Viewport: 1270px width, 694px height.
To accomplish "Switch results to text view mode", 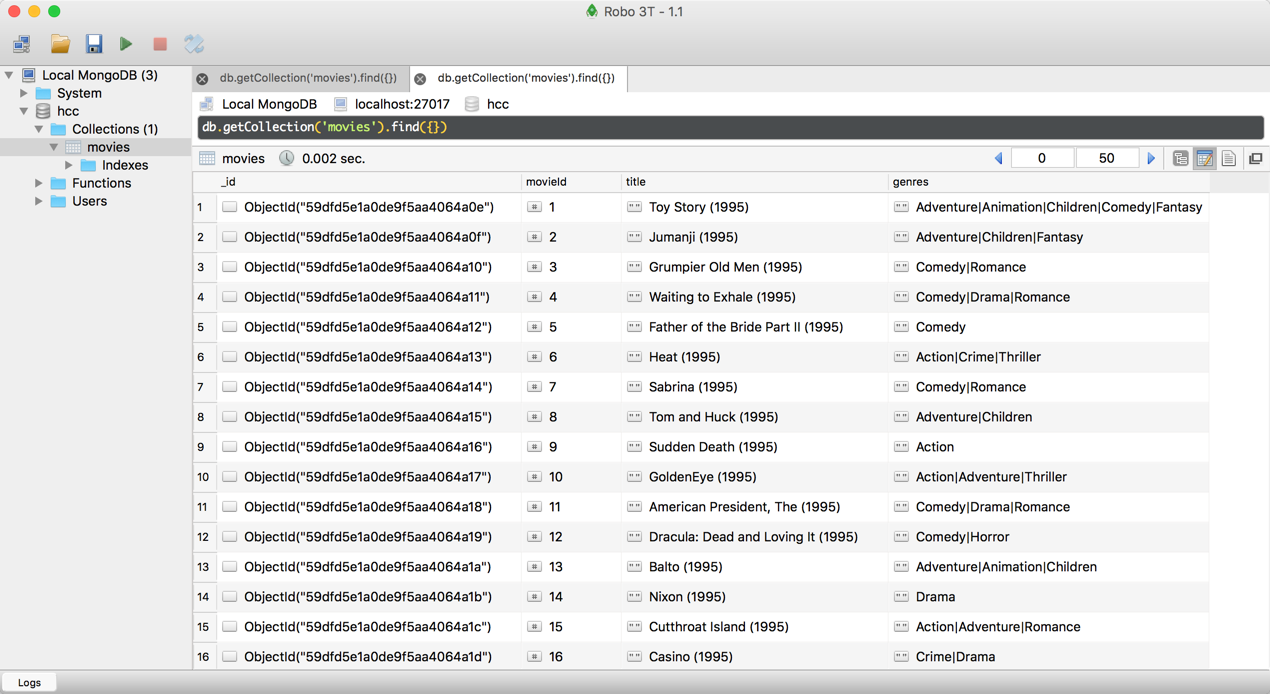I will [1229, 159].
